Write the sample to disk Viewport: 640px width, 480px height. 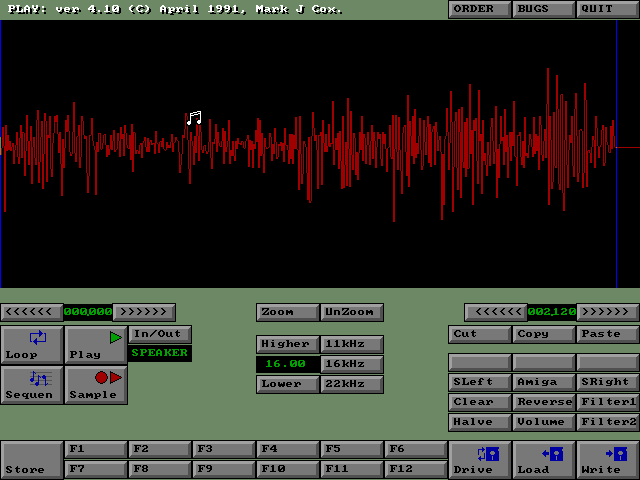click(607, 460)
